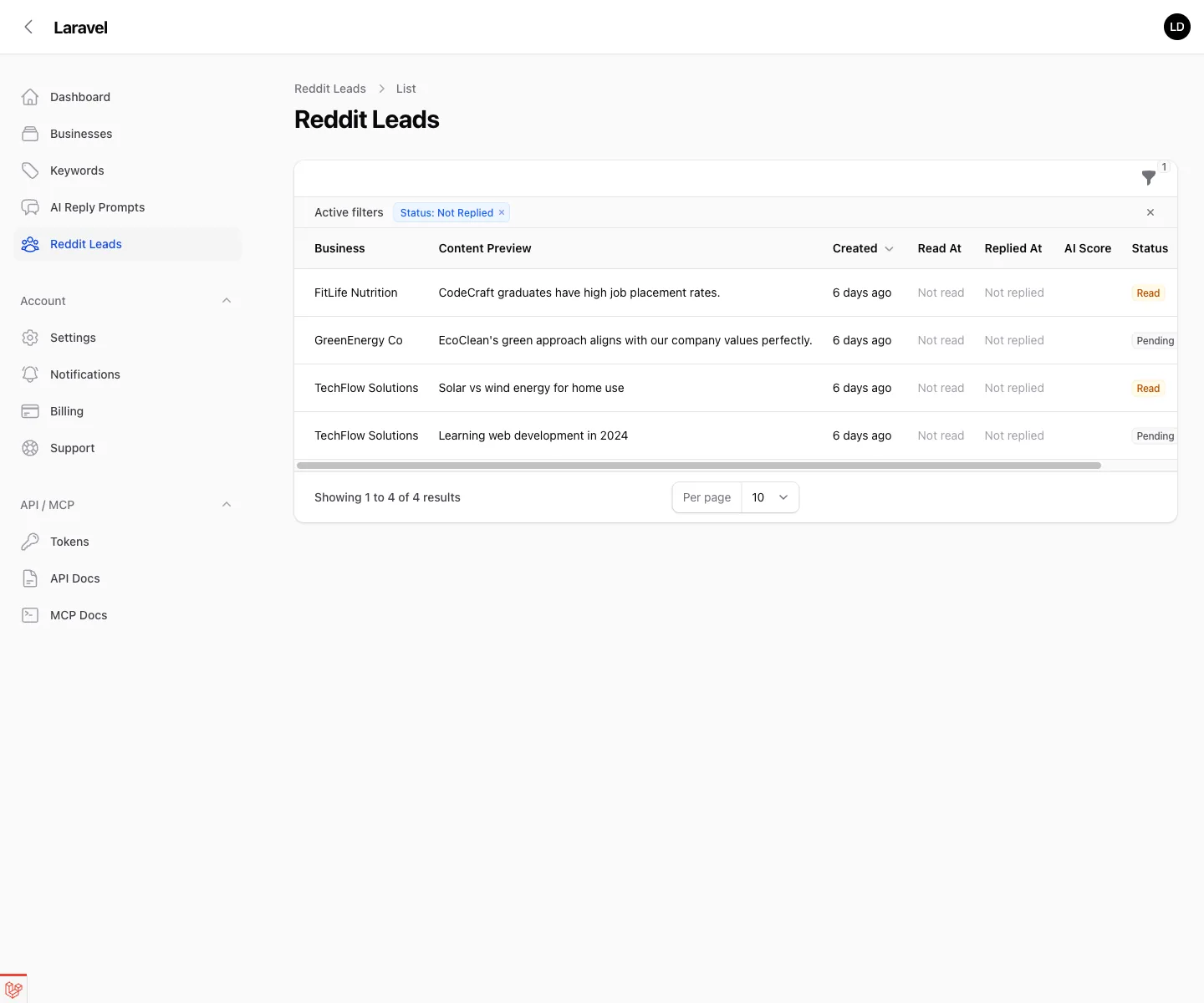Viewport: 1204px width, 1003px height.
Task: Sort the table by Created column
Action: pos(862,248)
